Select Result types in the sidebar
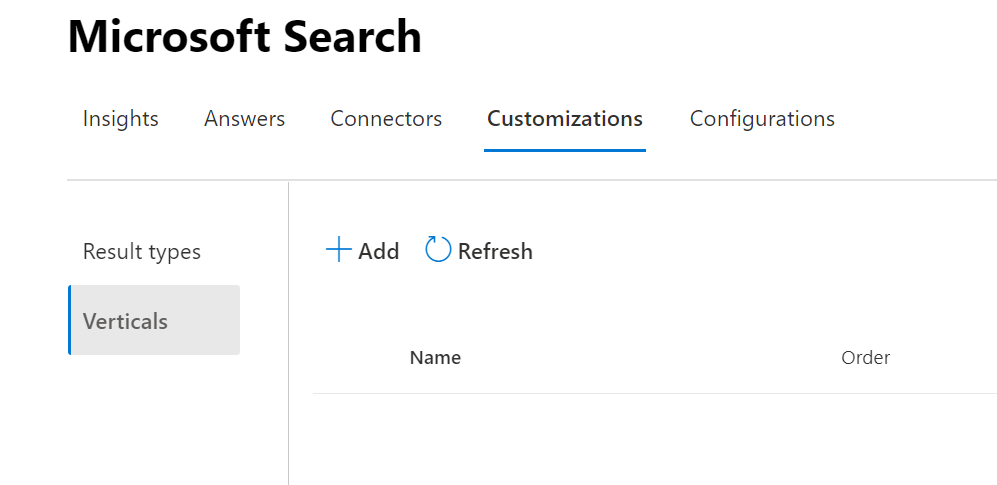The width and height of the screenshot is (997, 485). tap(142, 252)
